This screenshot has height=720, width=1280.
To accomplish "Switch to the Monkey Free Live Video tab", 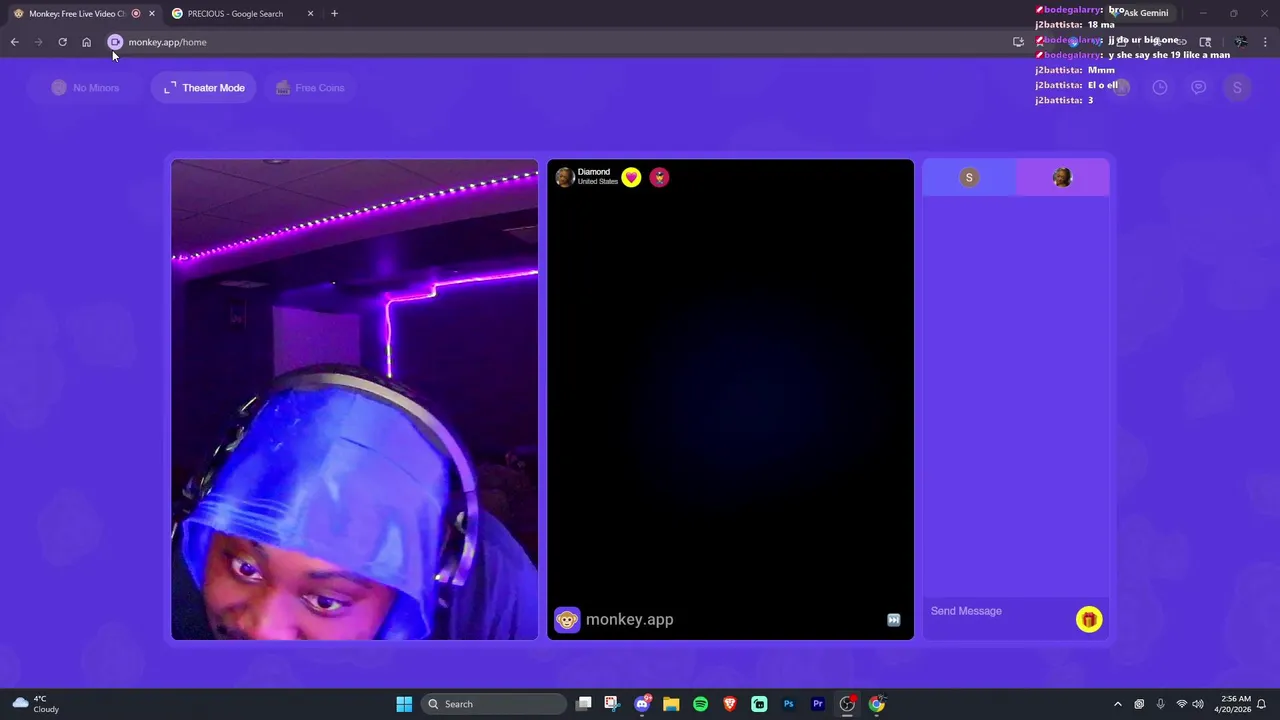I will [x=77, y=14].
